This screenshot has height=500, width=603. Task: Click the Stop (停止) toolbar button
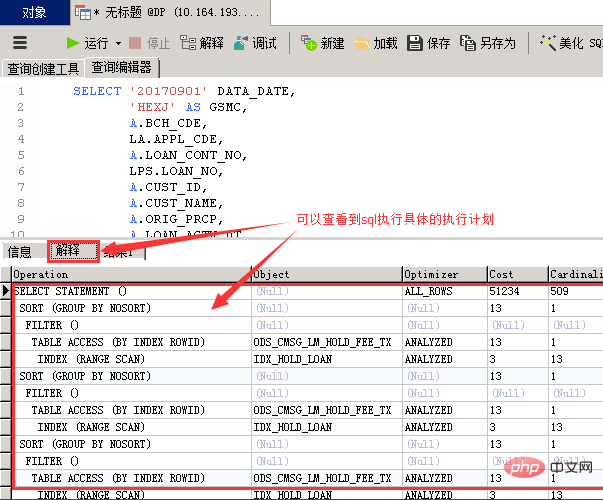149,43
